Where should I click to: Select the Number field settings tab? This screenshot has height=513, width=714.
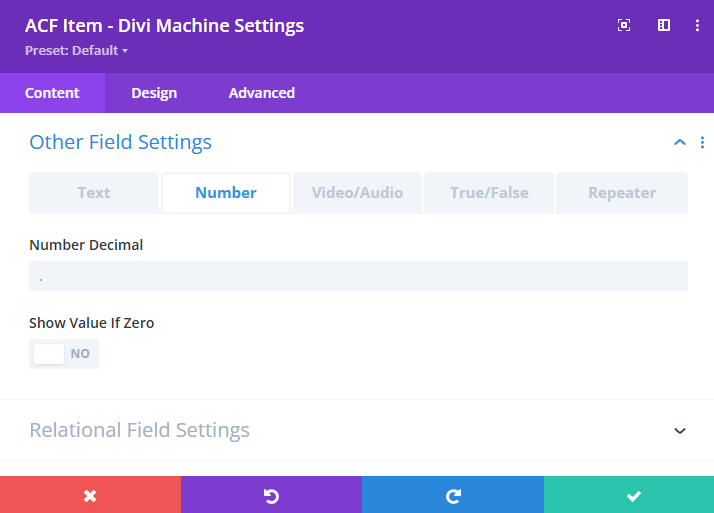226,193
